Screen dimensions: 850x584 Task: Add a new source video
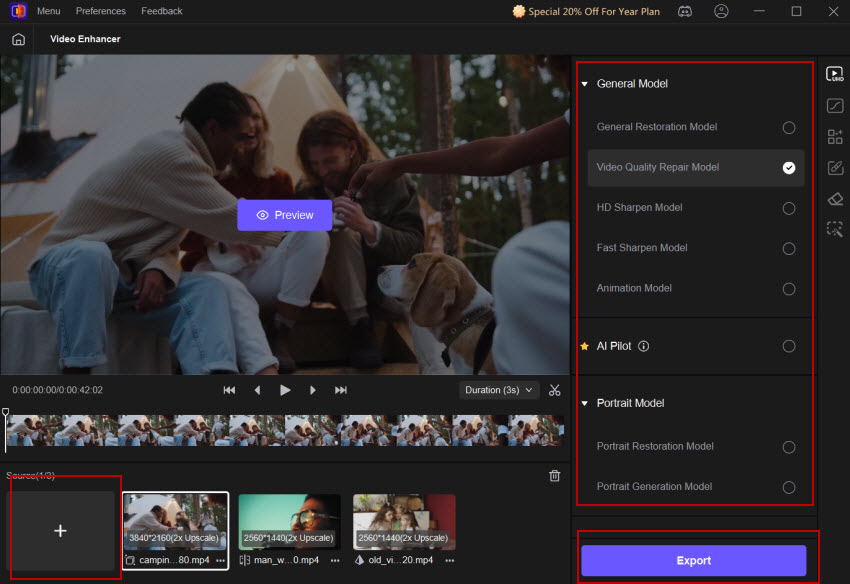tap(60, 531)
